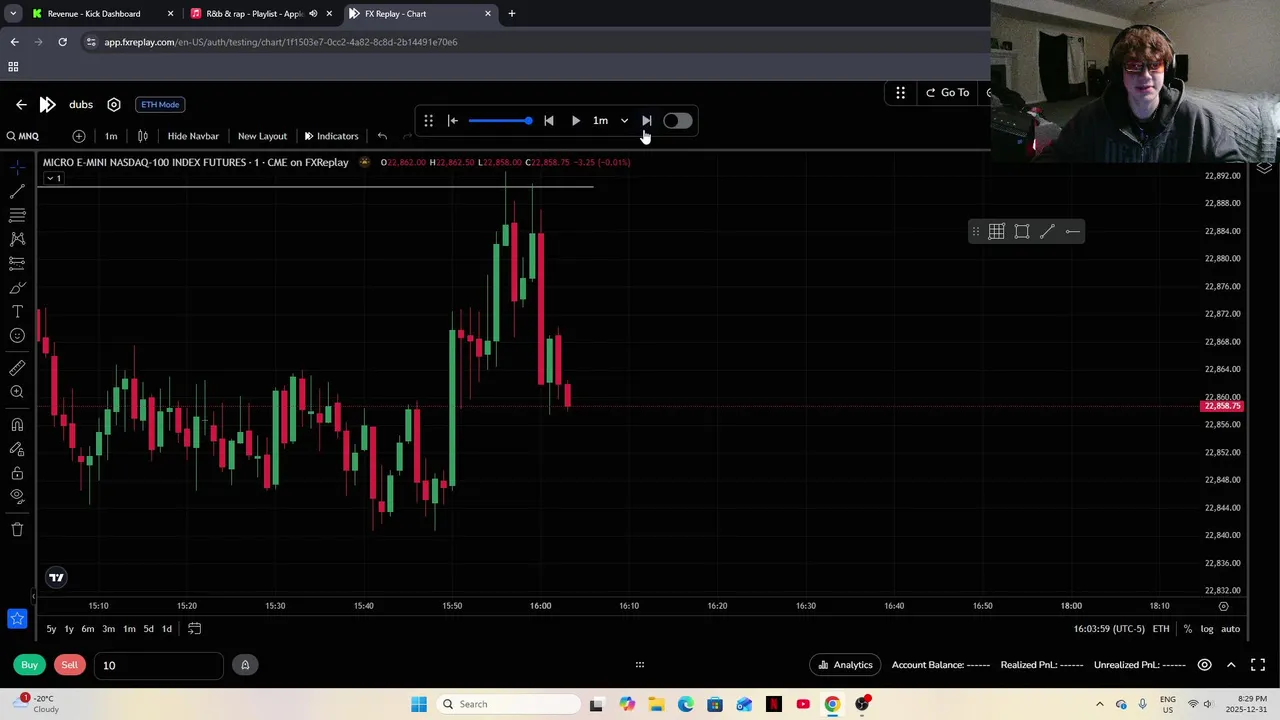Set chart range to 5y
The height and width of the screenshot is (720, 1280).
pyautogui.click(x=51, y=629)
